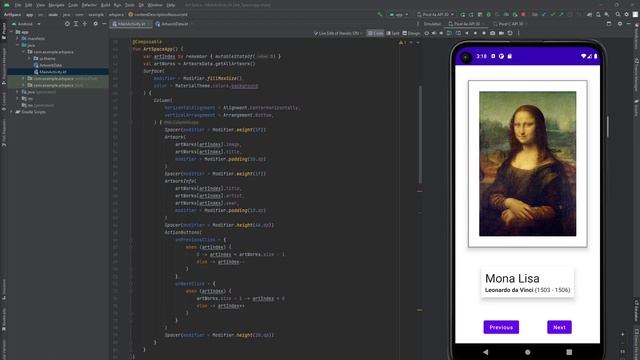Open the Tools menu

pyautogui.click(x=130, y=5)
